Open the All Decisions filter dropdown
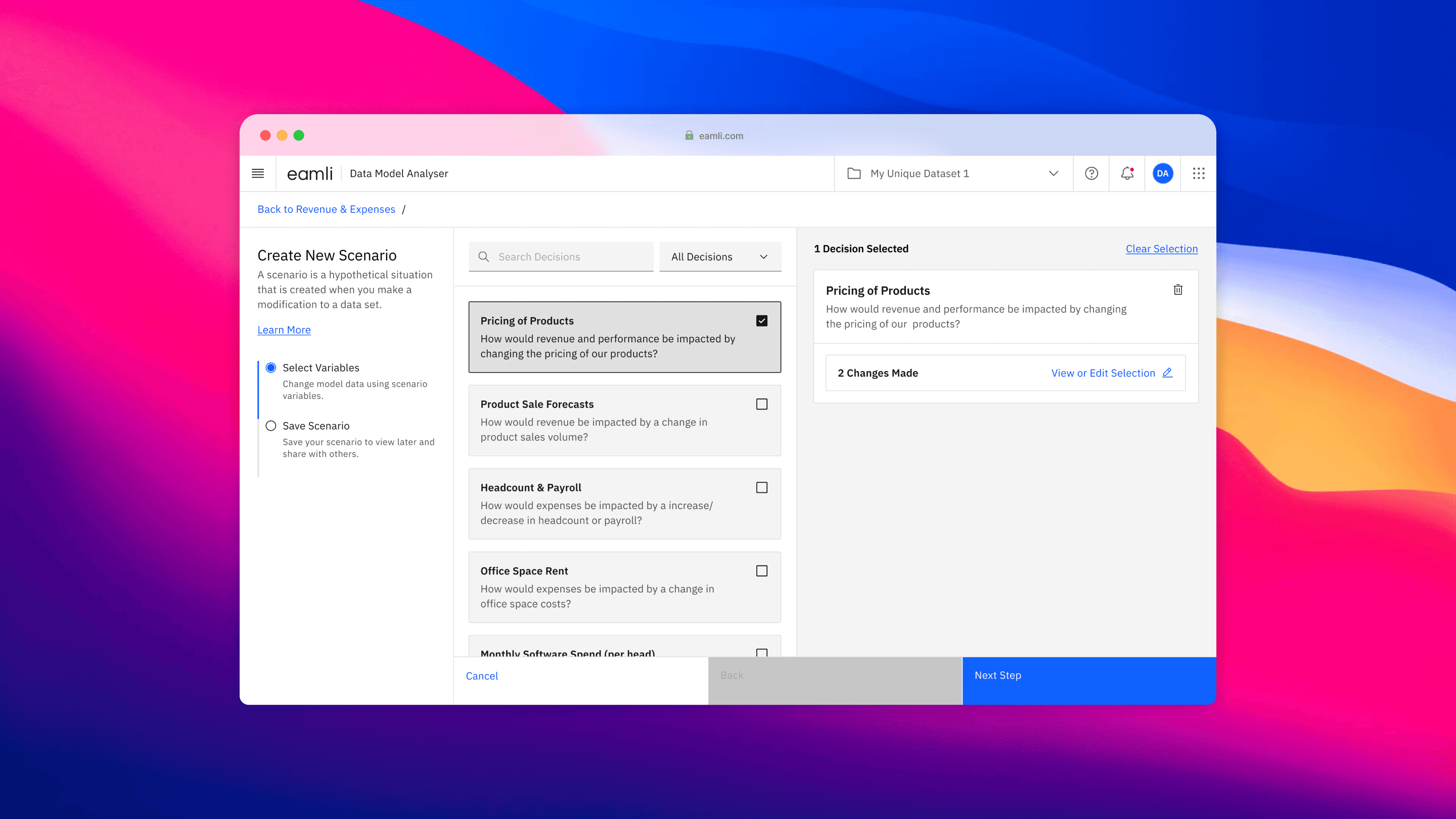The width and height of the screenshot is (1456, 819). pos(719,257)
